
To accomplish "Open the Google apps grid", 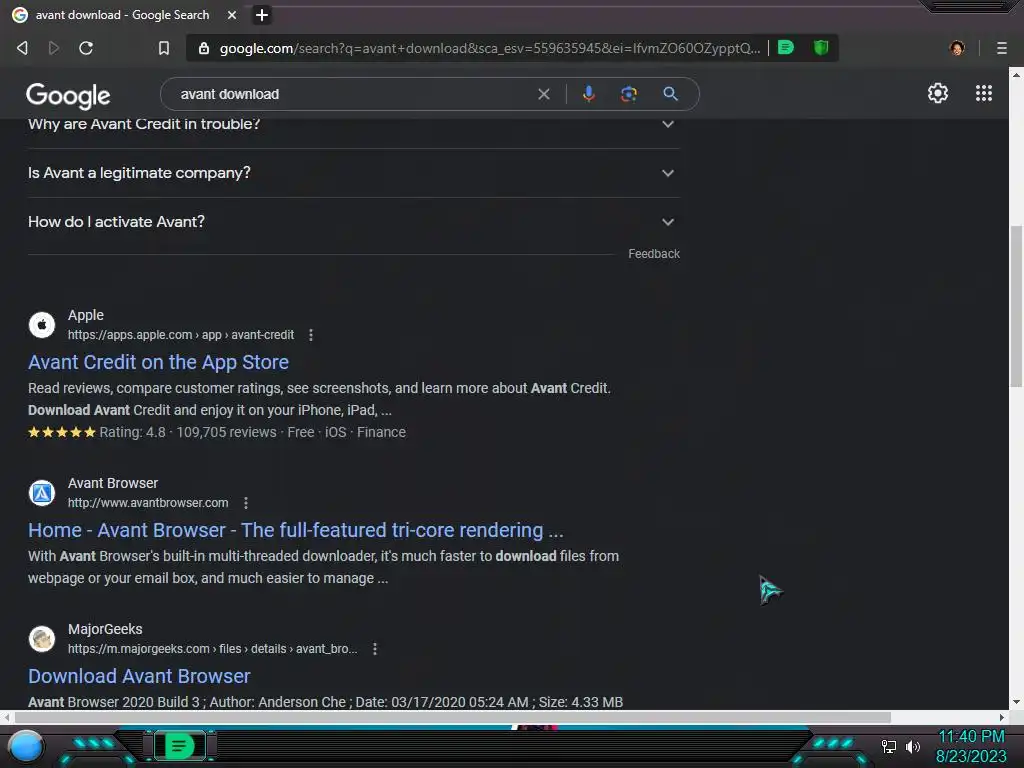I will 984,93.
